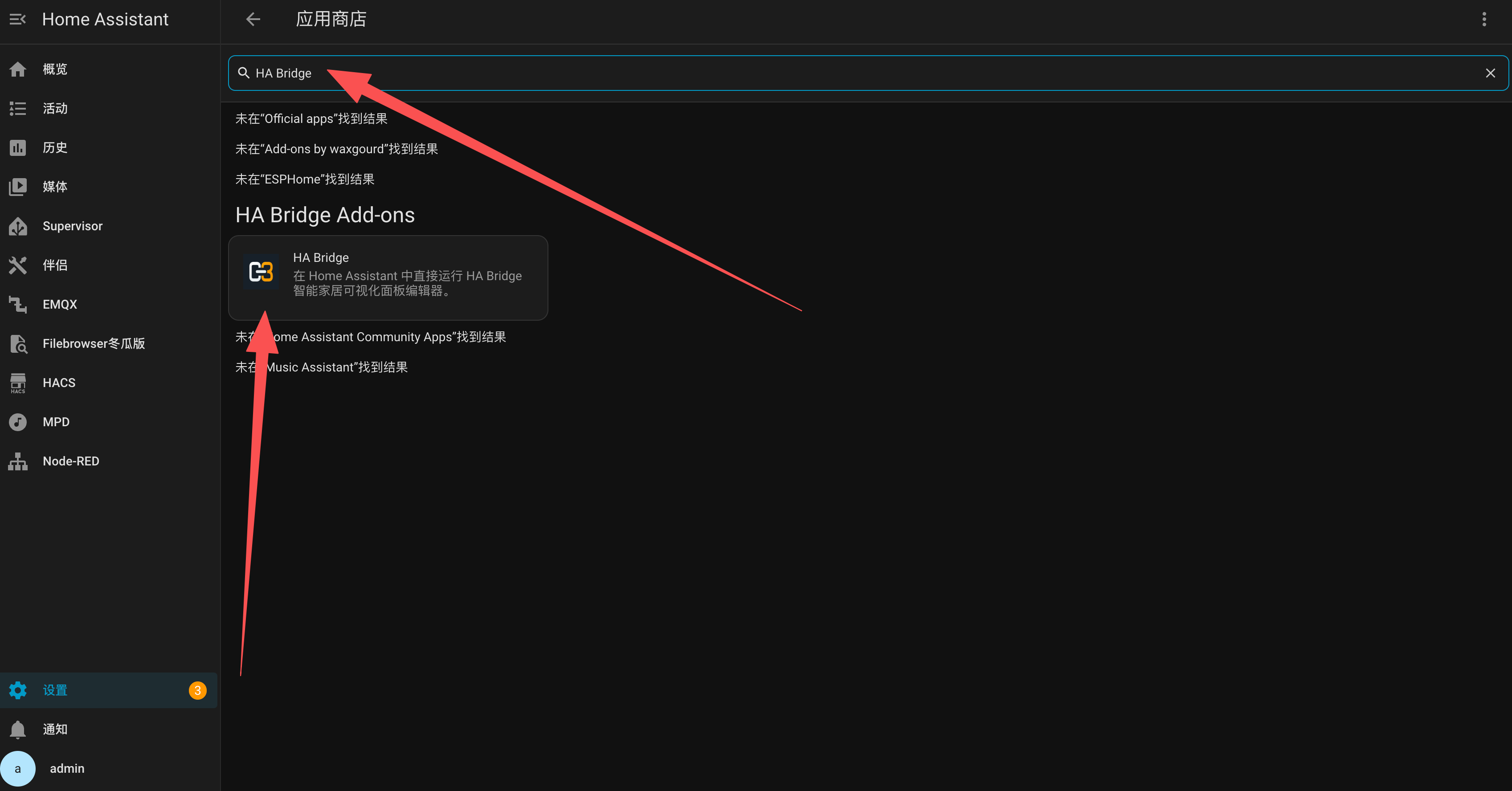This screenshot has height=791, width=1512.
Task: Click the 伴侣 tools icon
Action: pos(18,265)
